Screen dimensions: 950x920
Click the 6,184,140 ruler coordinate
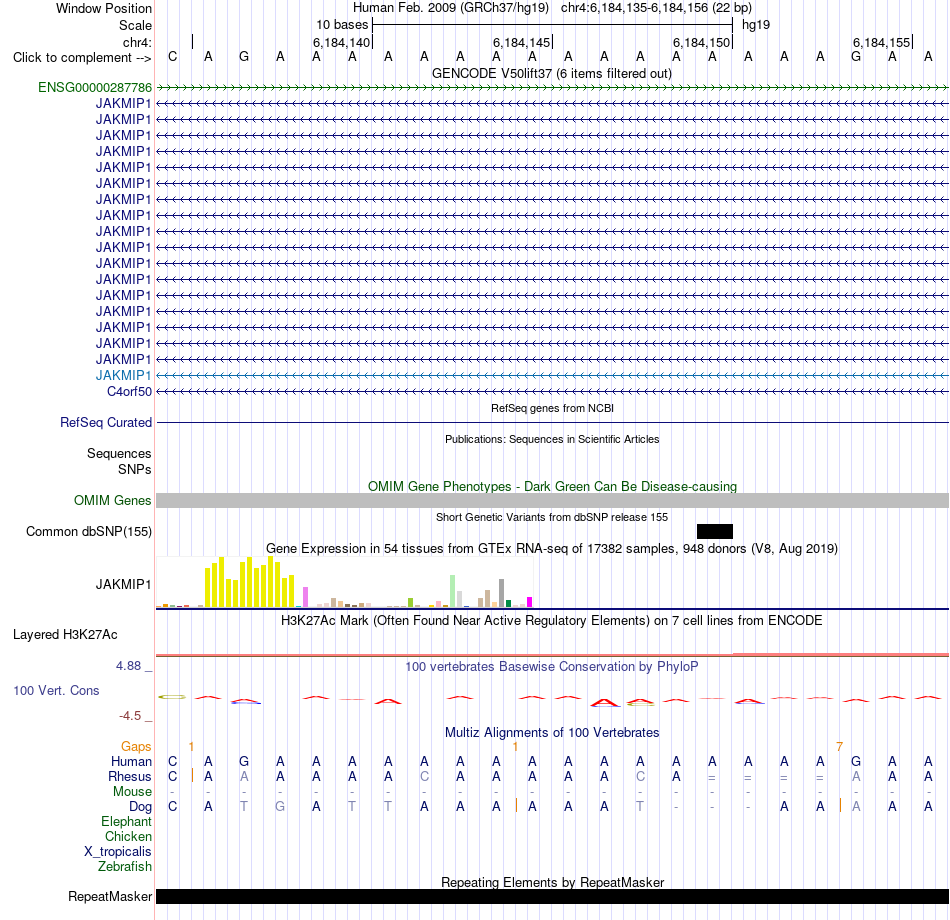(x=341, y=42)
